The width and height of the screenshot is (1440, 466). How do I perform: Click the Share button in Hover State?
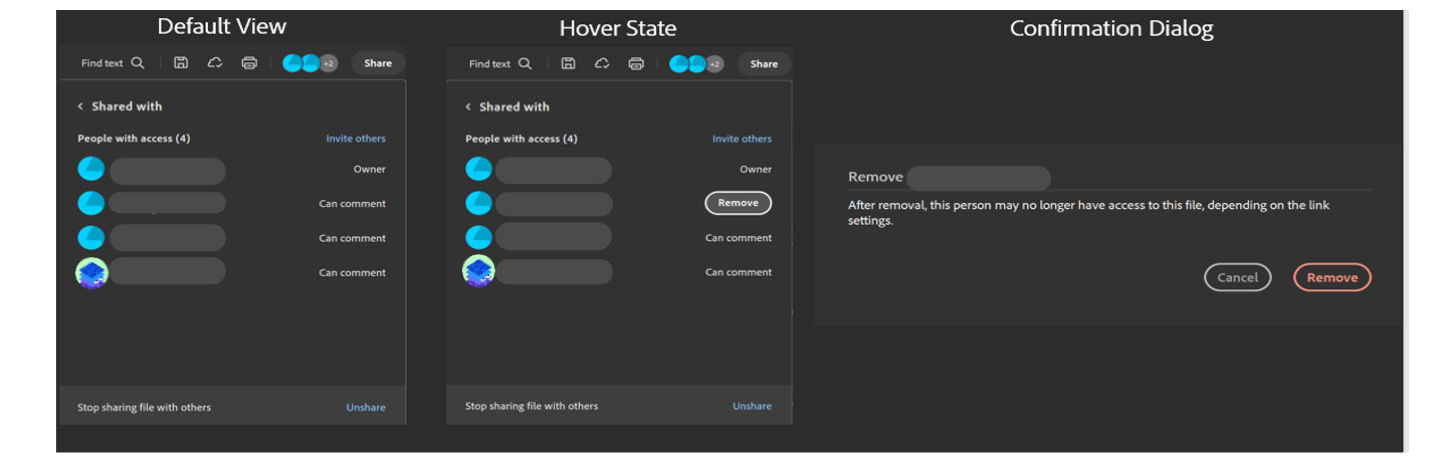click(x=764, y=64)
